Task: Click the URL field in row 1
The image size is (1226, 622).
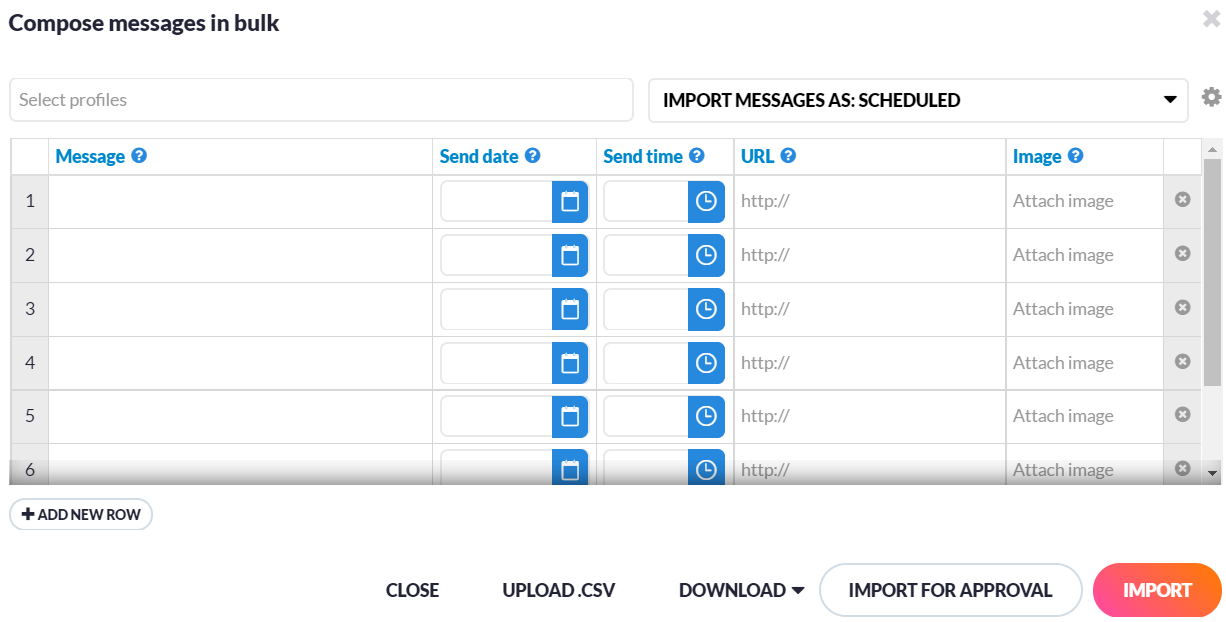Action: (x=870, y=202)
